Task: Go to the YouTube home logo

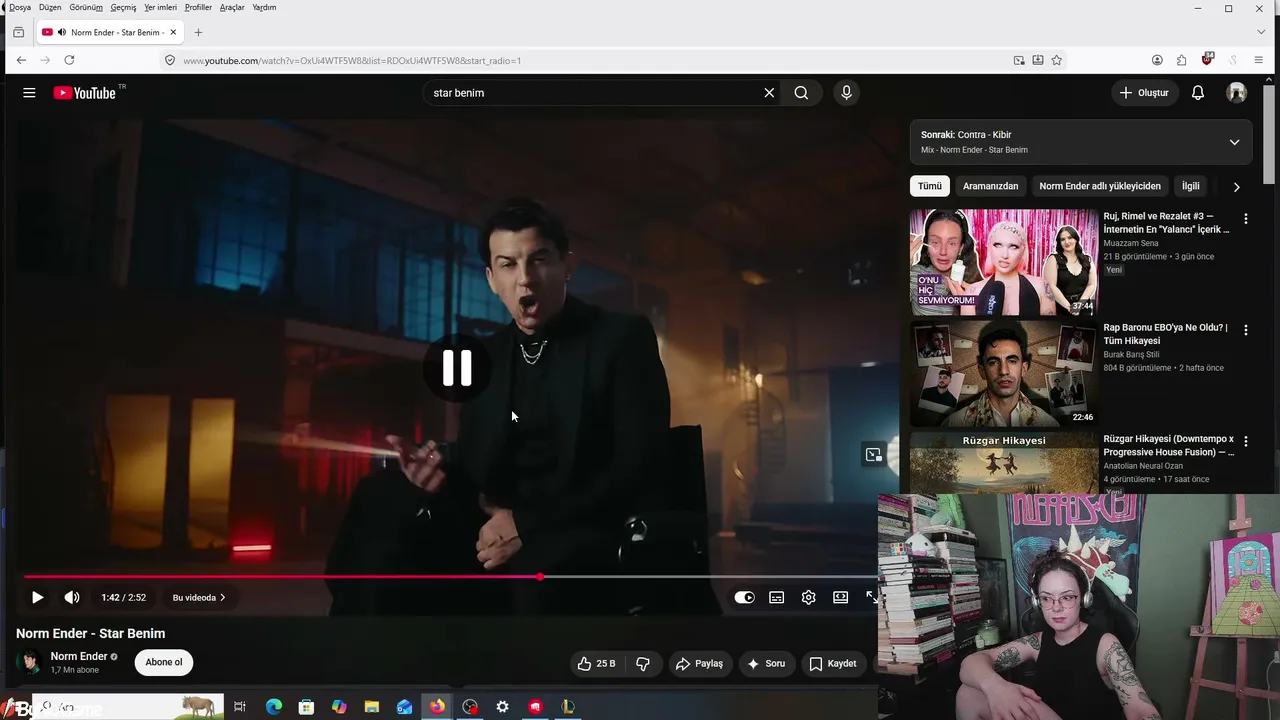Action: (x=85, y=93)
